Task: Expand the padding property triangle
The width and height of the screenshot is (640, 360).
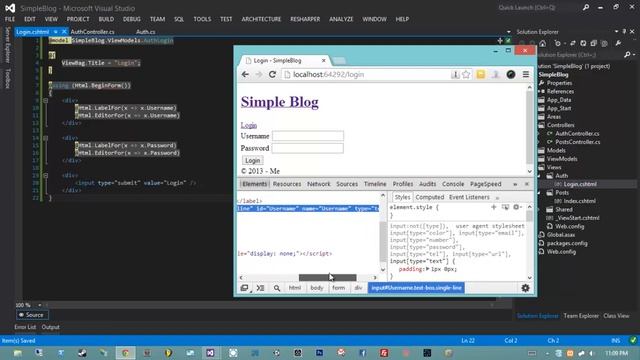Action: click(x=427, y=269)
